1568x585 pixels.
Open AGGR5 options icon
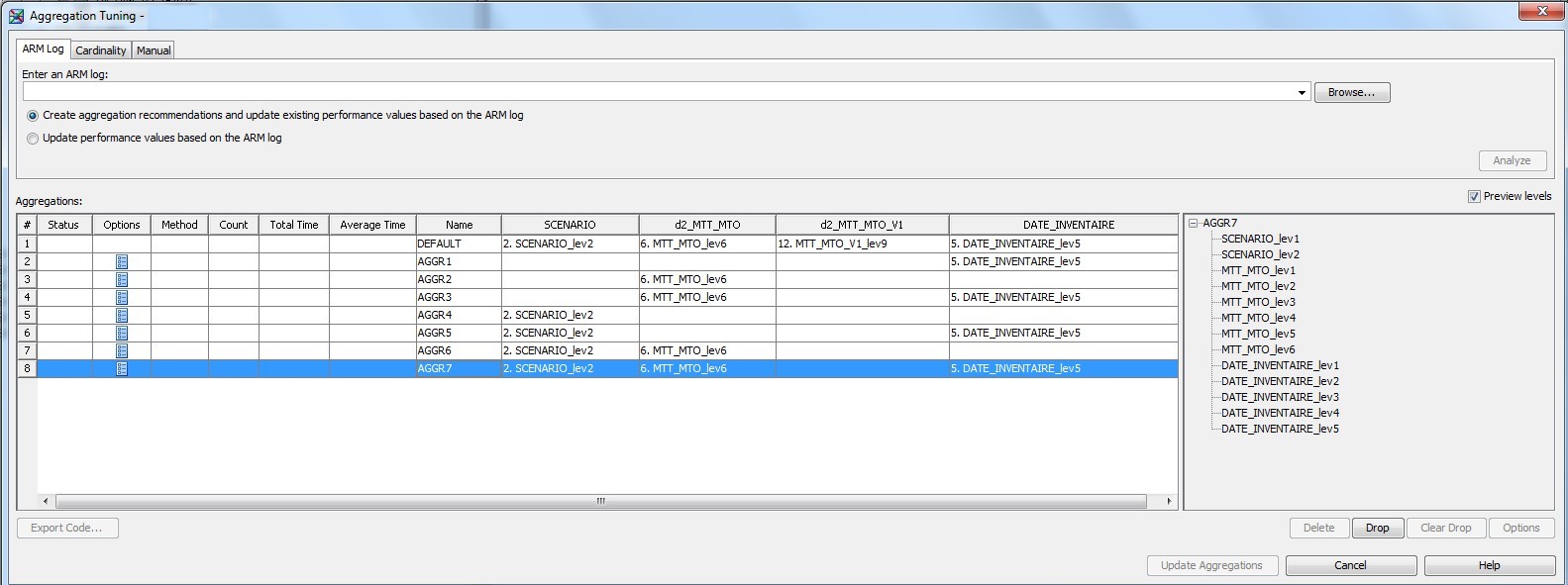(x=122, y=333)
